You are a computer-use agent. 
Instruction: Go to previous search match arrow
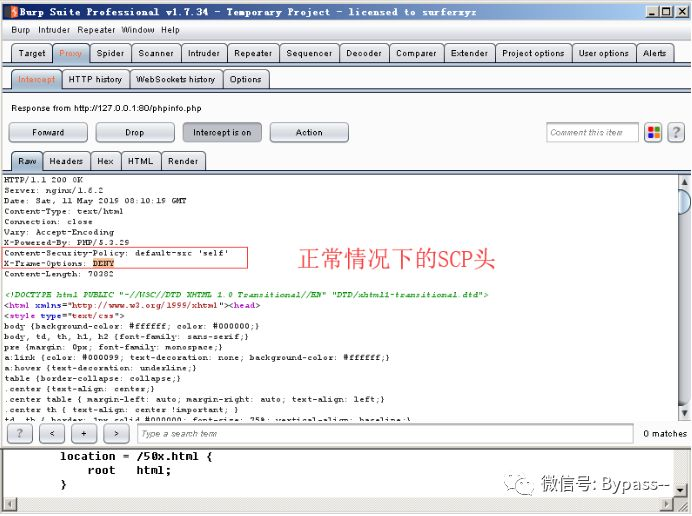(x=52, y=433)
